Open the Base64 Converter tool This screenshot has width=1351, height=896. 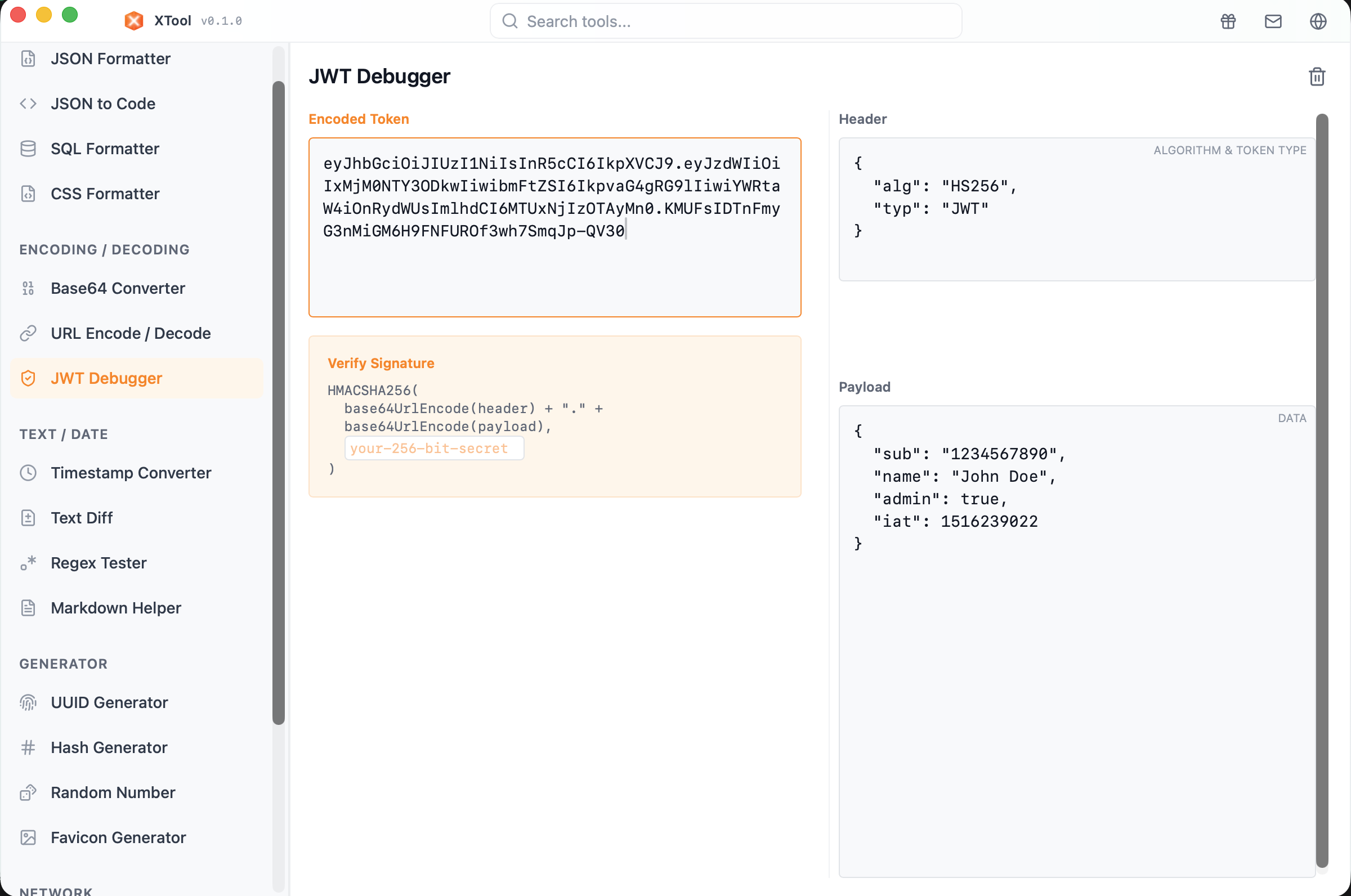(118, 288)
